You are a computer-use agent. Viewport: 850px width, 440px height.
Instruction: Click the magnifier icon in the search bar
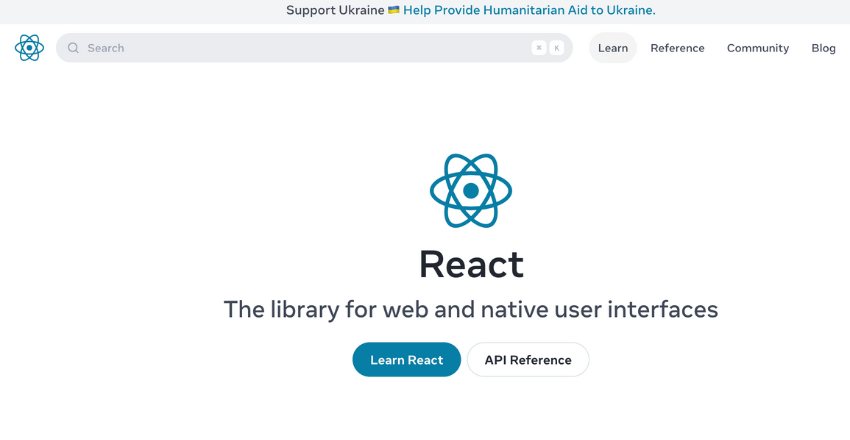click(x=73, y=48)
